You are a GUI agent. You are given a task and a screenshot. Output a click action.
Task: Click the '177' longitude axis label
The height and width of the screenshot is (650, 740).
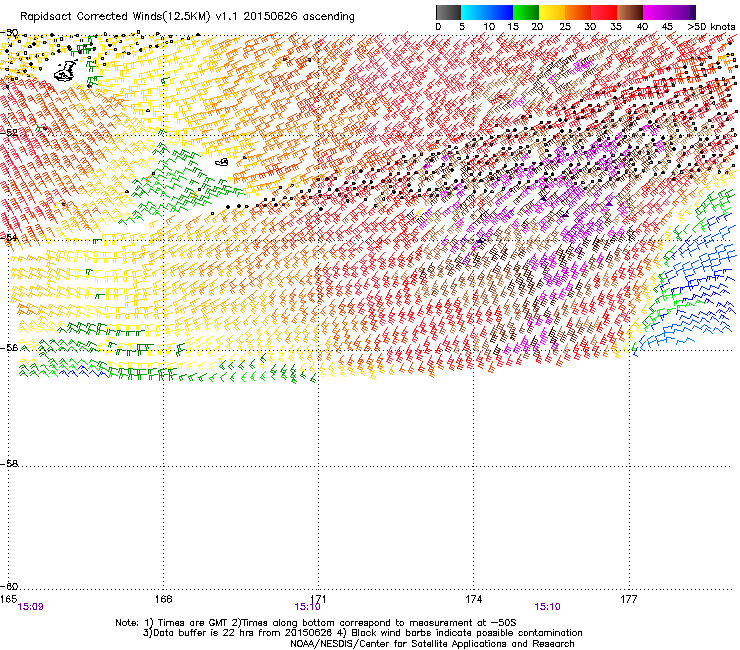point(629,599)
